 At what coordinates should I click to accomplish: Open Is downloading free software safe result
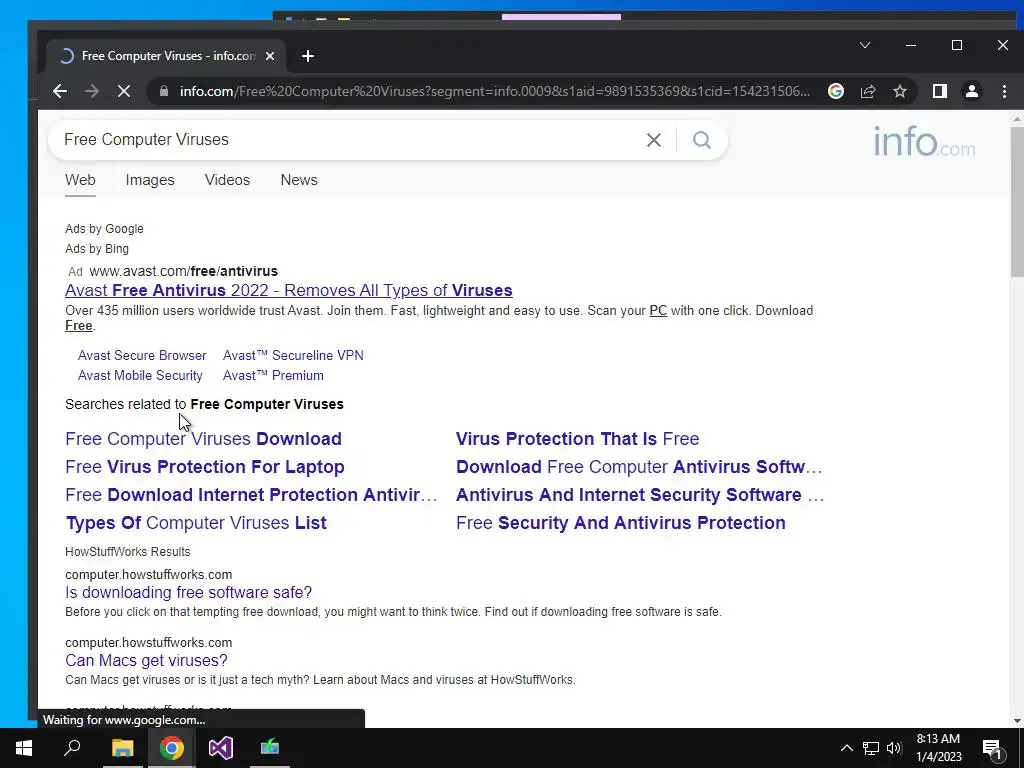188,592
